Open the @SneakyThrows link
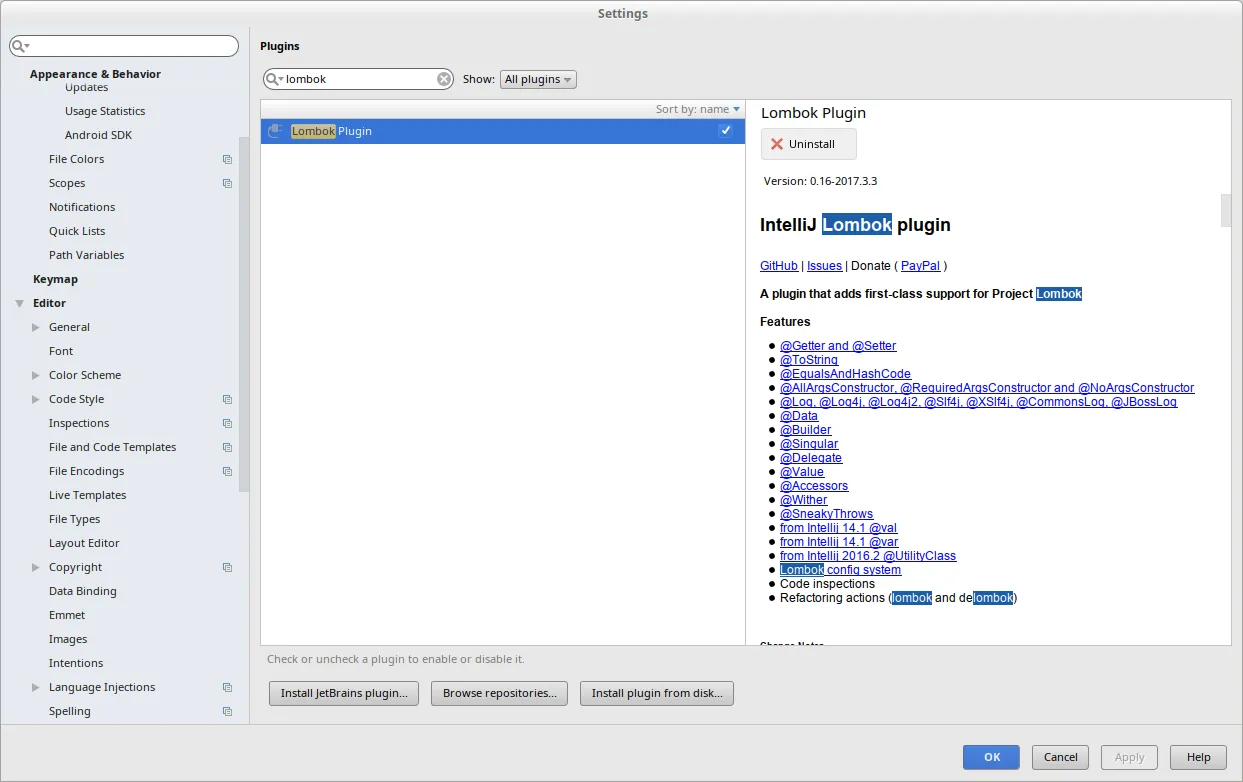Screen dimensions: 1243x782 (826, 514)
